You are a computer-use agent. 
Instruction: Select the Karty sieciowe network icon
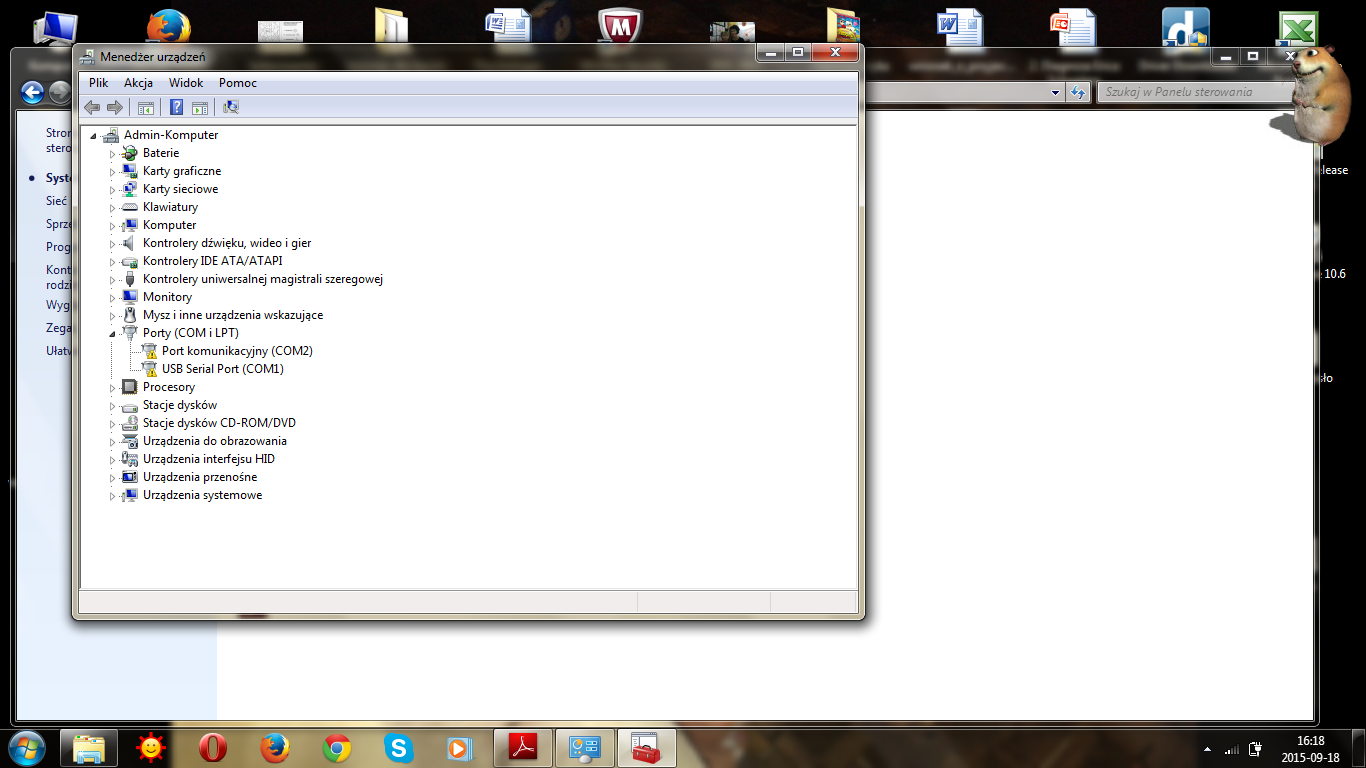tap(129, 189)
